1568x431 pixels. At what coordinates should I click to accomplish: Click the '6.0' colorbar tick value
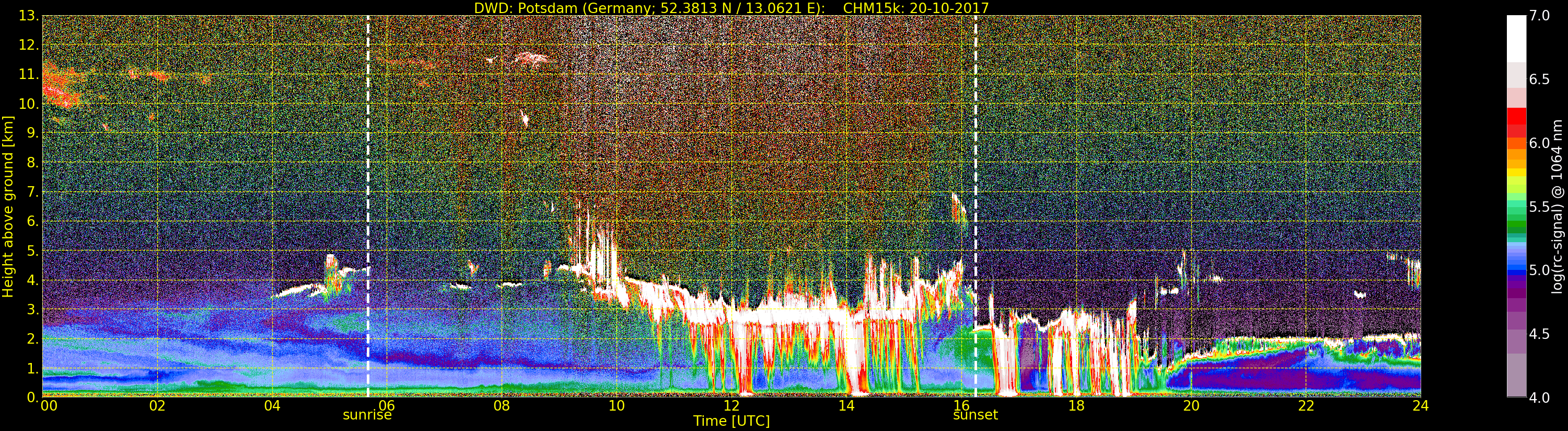(1539, 143)
